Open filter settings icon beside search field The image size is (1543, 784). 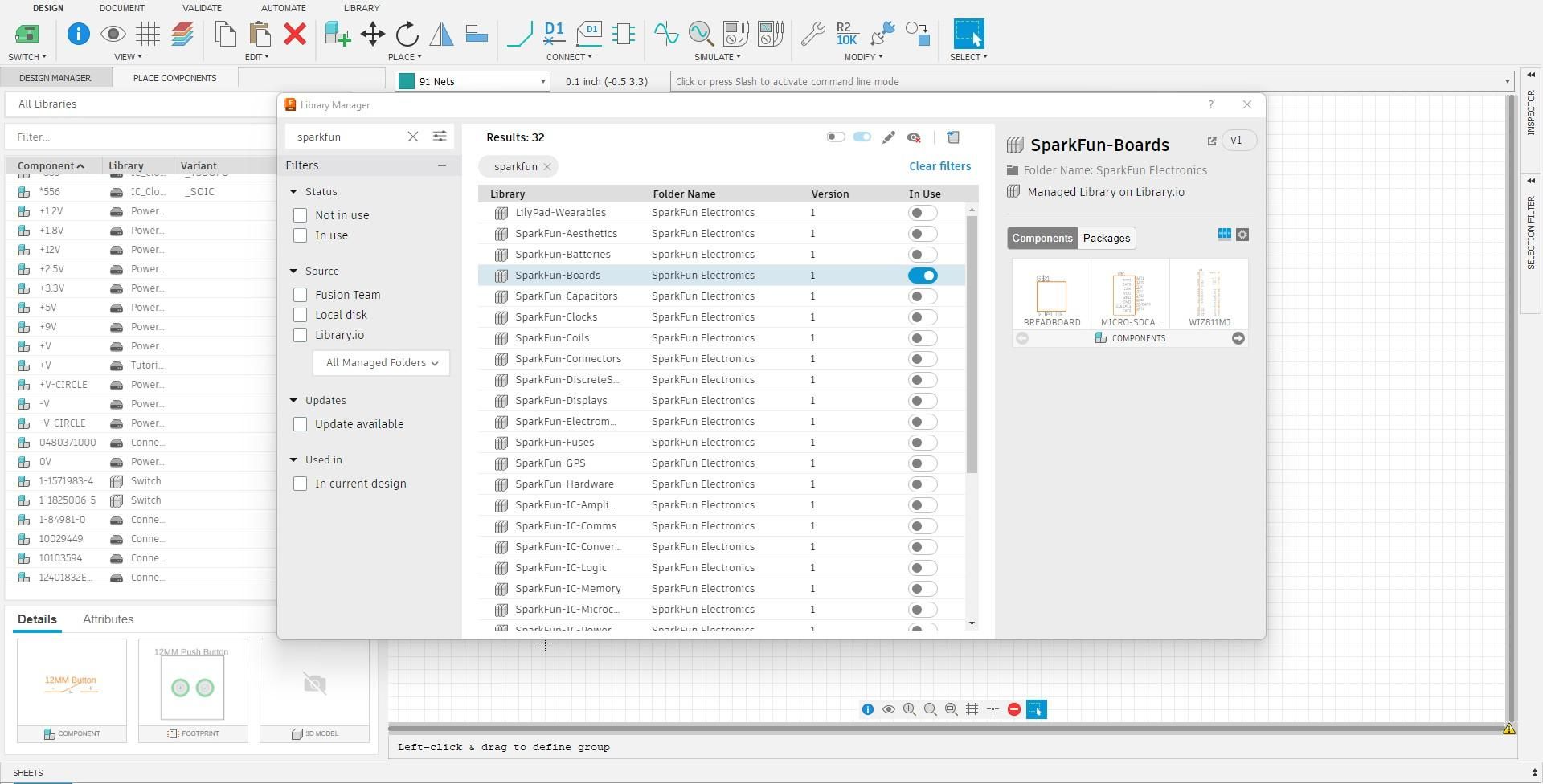point(440,137)
